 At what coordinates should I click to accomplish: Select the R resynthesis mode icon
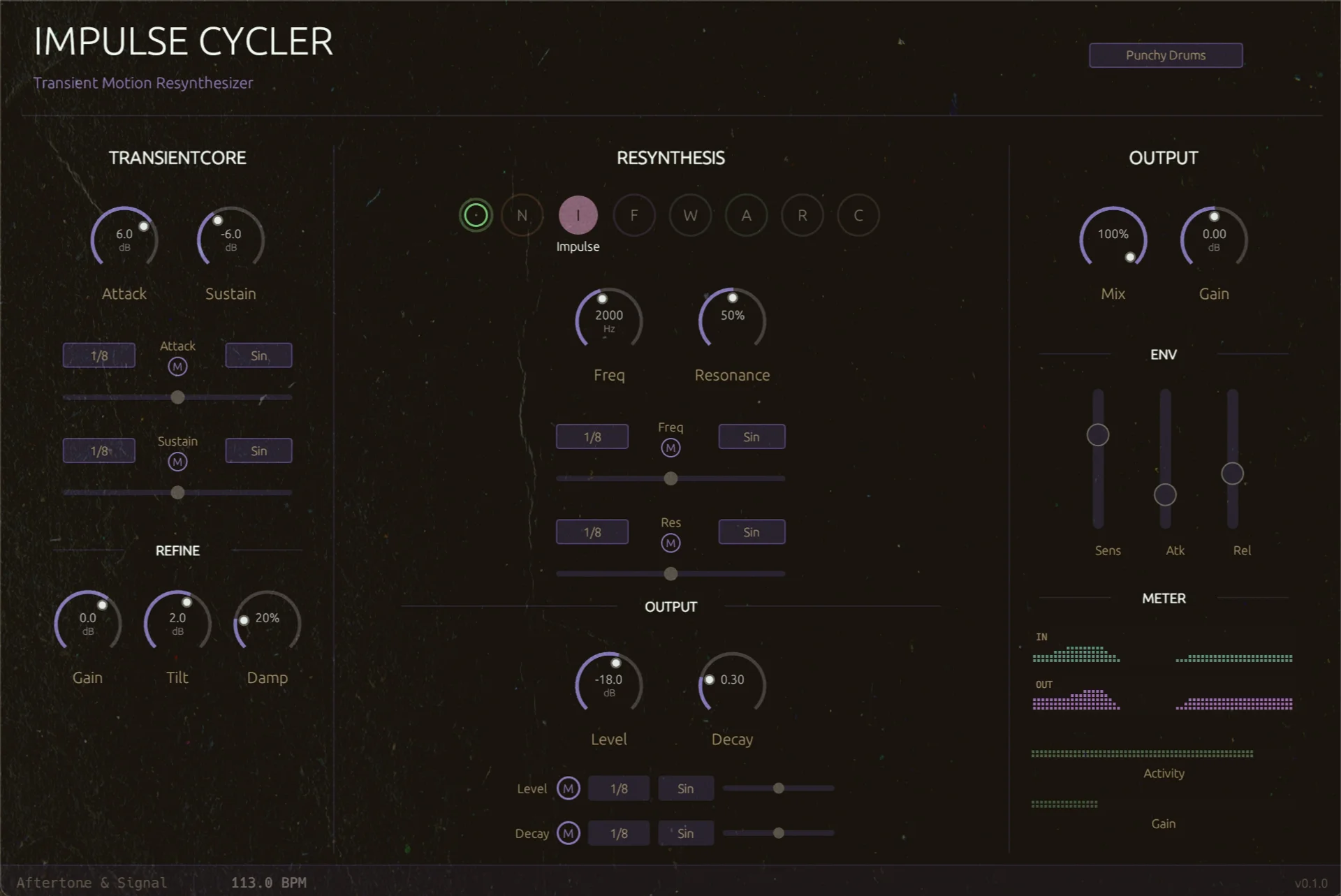tap(802, 215)
